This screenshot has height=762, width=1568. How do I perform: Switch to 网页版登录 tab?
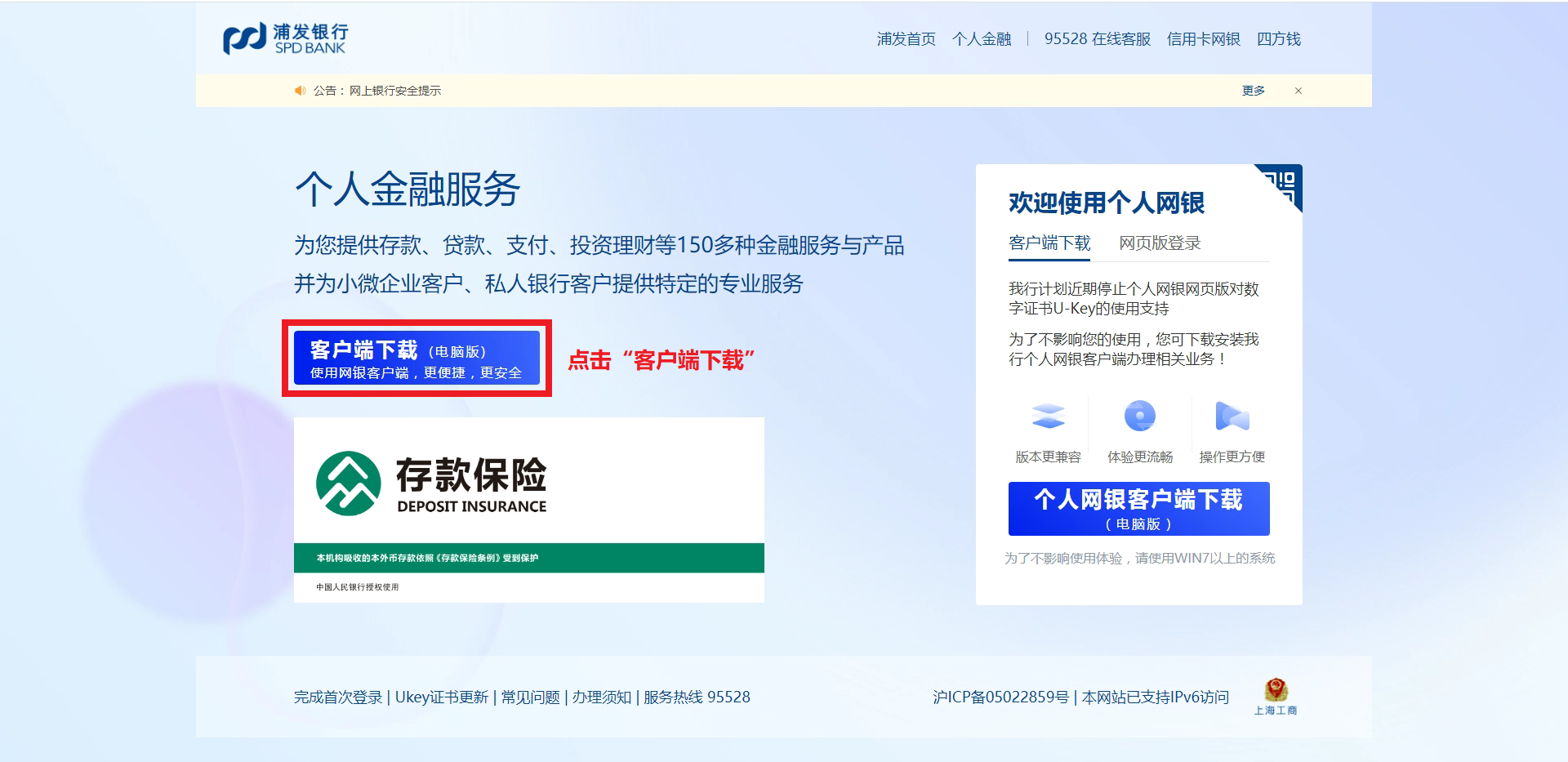coord(1160,243)
